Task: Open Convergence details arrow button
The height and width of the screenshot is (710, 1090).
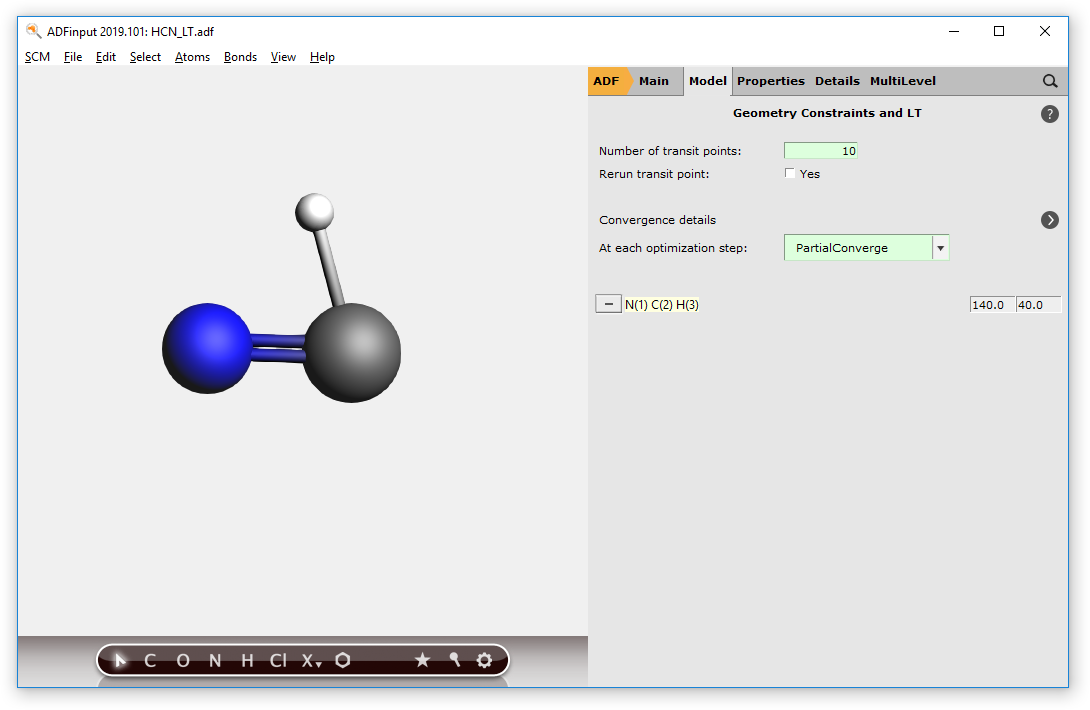Action: 1050,220
